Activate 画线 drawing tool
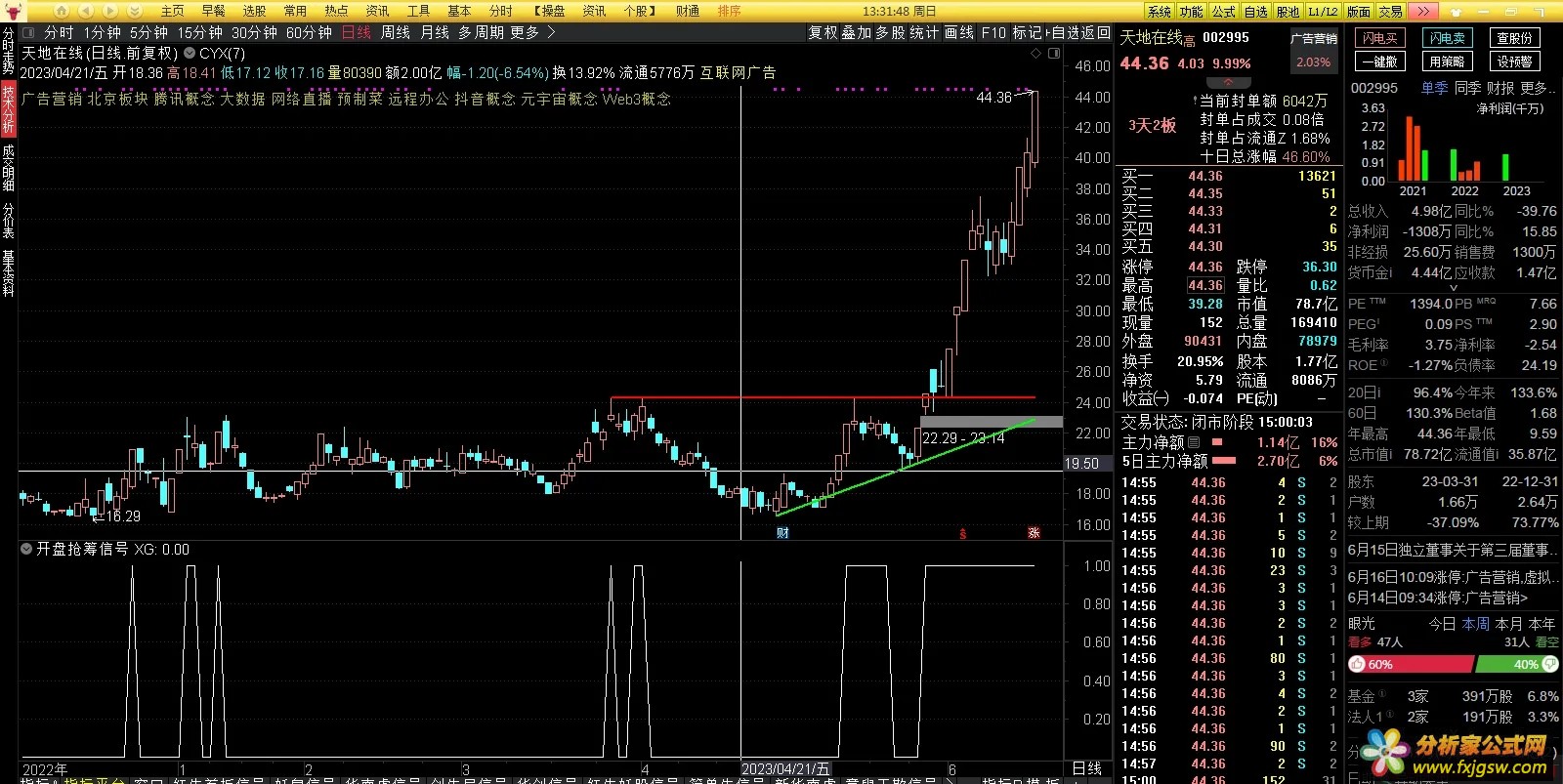The width and height of the screenshot is (1563, 784). 959,32
